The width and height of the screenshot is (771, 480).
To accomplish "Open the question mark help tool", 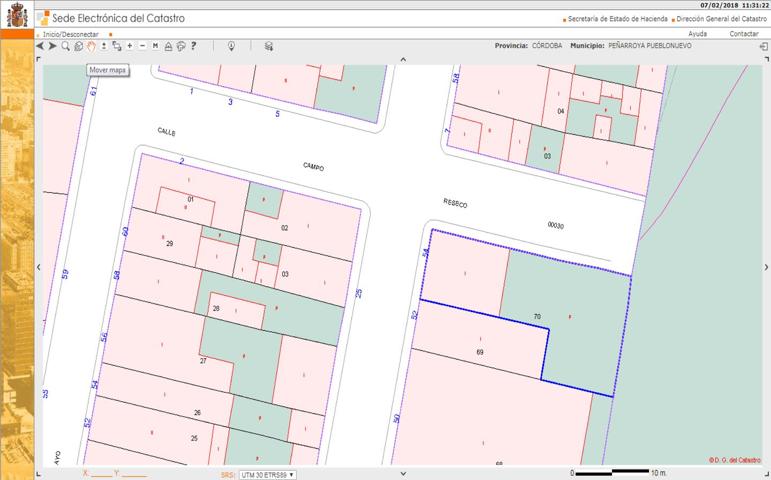I will (x=193, y=46).
